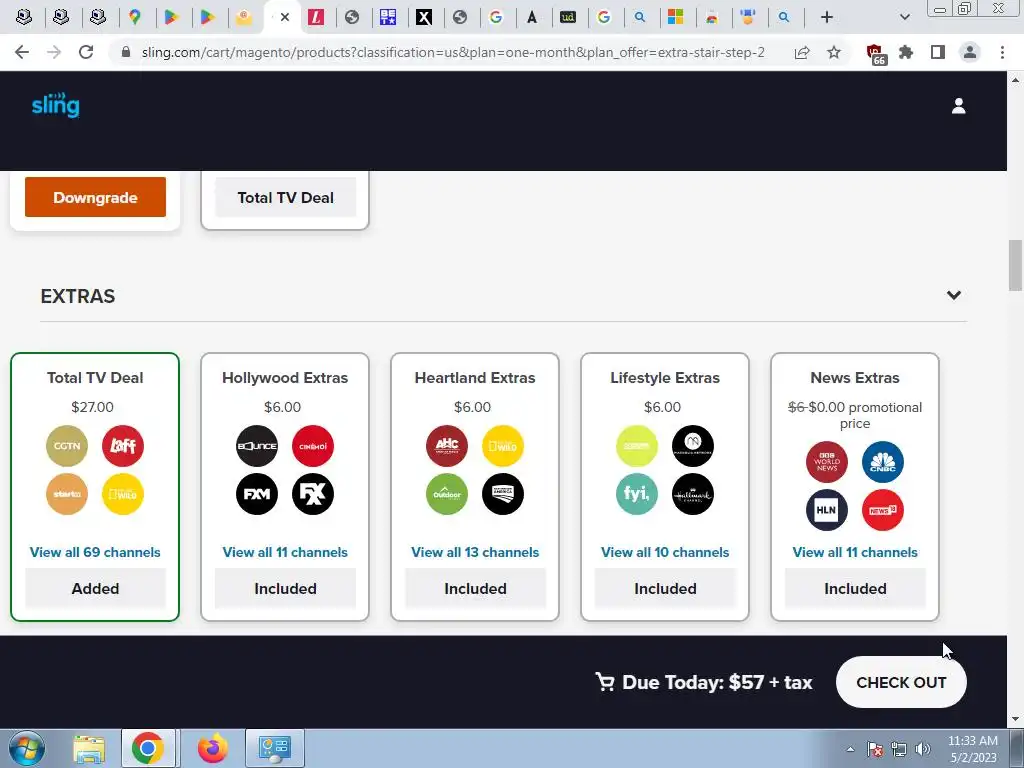This screenshot has width=1024, height=768.
Task: Click Included button under Heartland Extras
Action: 475,588
